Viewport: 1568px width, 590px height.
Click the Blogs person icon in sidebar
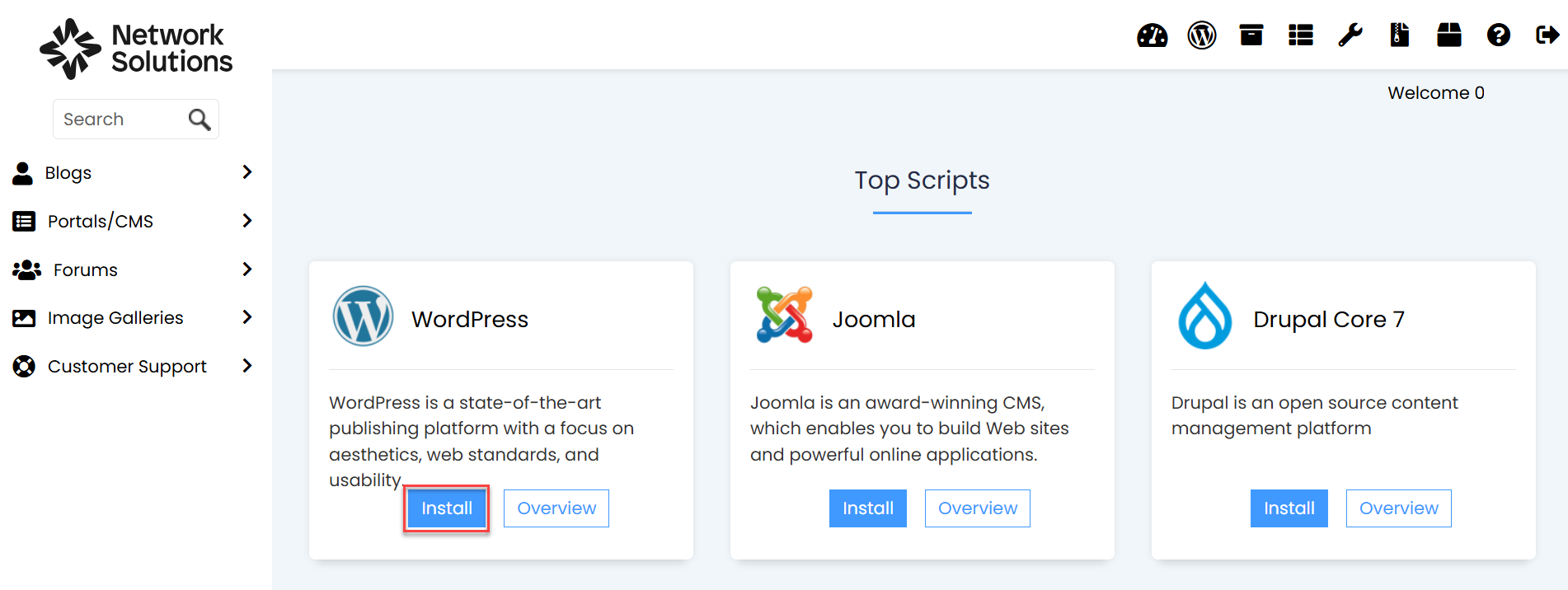click(x=23, y=173)
